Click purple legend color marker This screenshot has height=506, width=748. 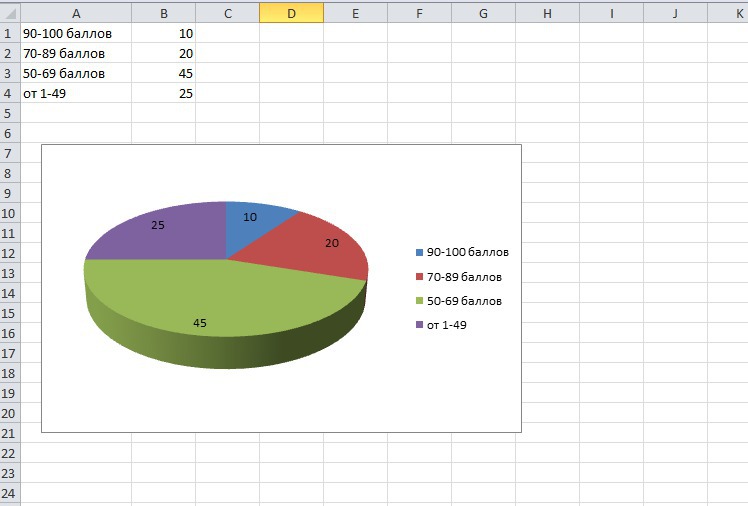coord(419,325)
